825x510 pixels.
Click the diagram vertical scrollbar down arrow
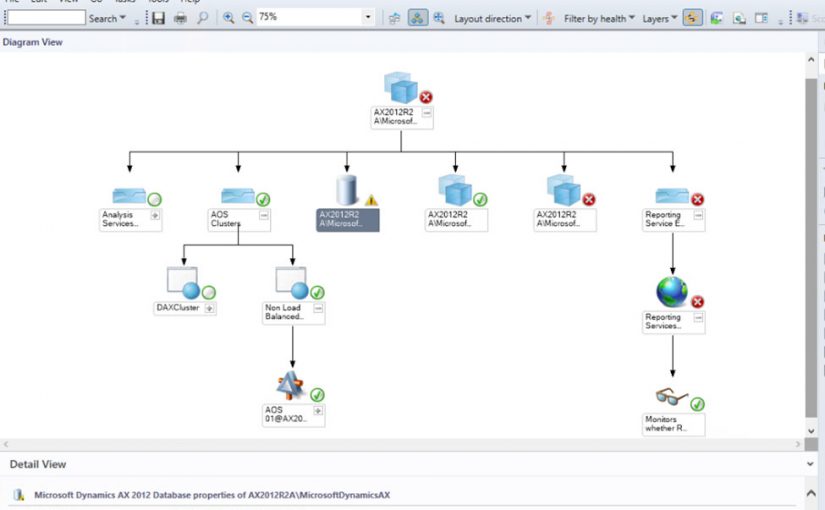[x=811, y=431]
